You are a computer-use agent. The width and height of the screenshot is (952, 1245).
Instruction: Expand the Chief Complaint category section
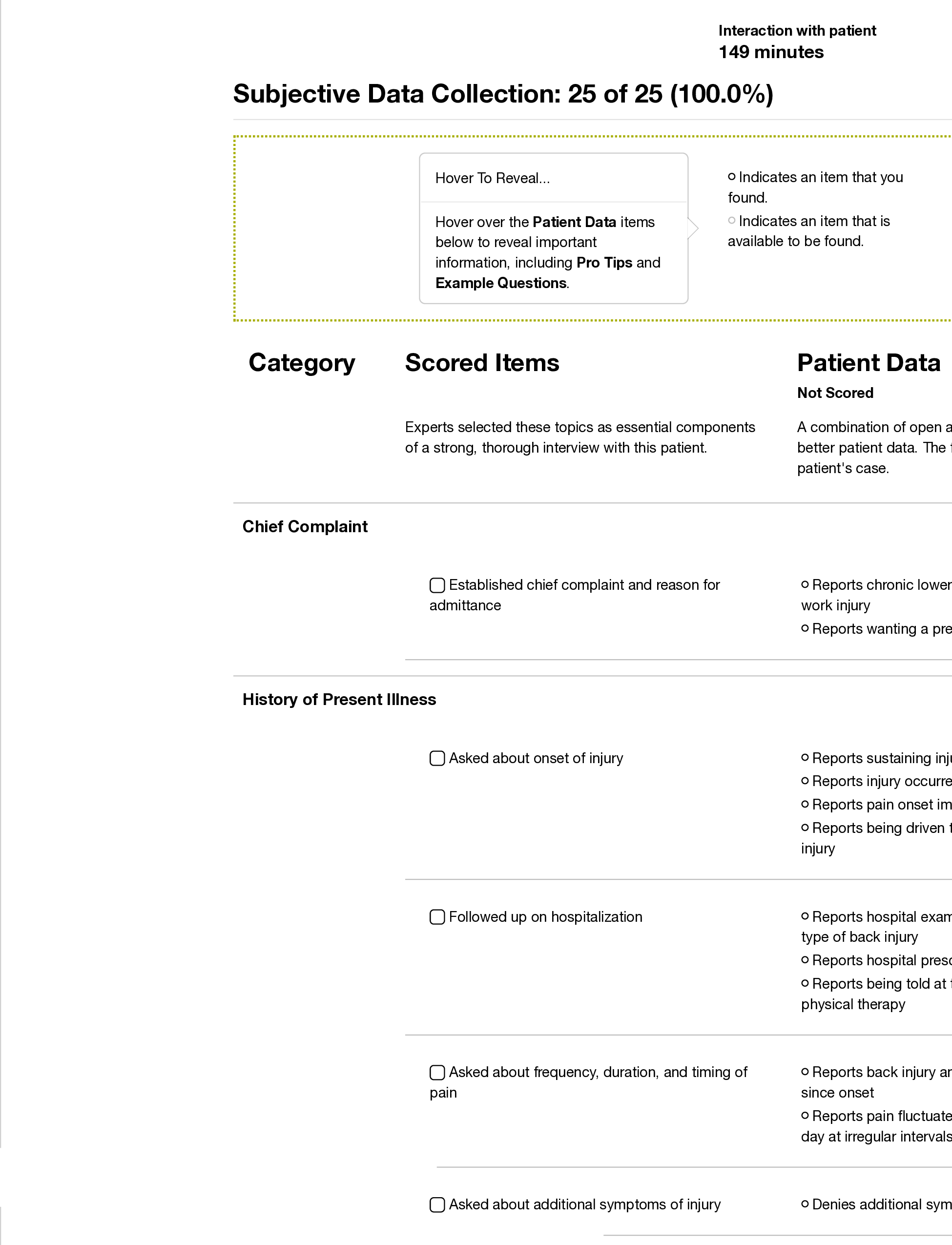click(305, 526)
